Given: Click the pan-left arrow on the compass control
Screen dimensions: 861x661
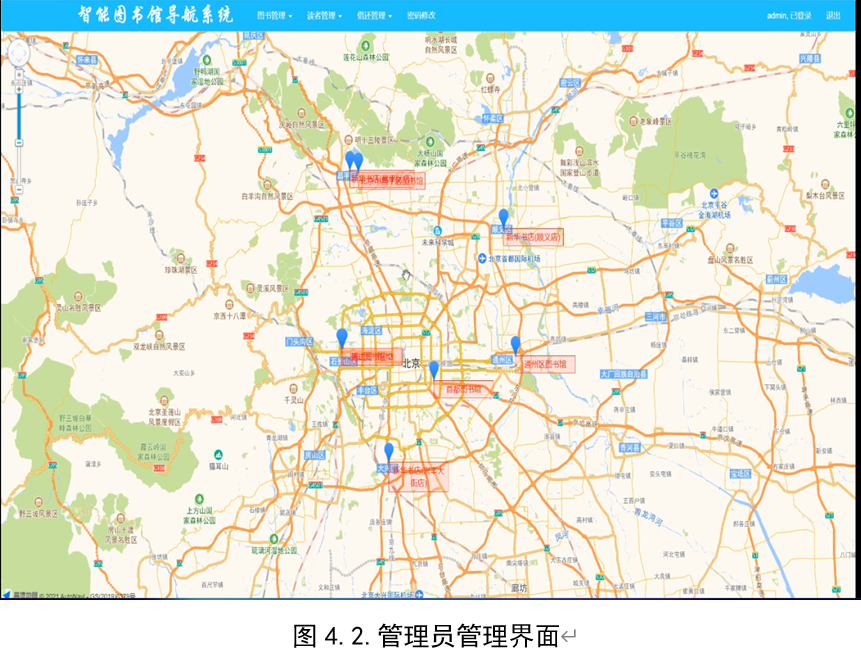Looking at the screenshot, I should coord(12,53).
